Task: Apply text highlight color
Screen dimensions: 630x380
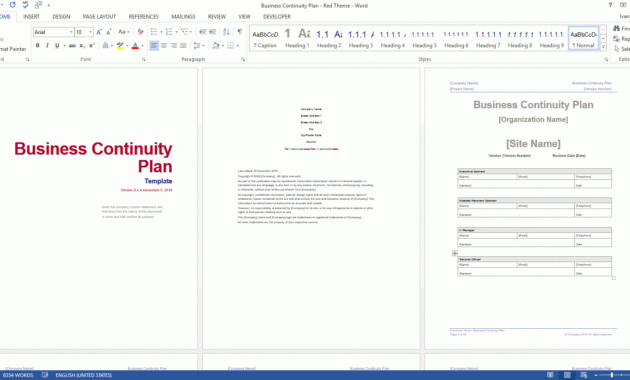Action: [120, 46]
